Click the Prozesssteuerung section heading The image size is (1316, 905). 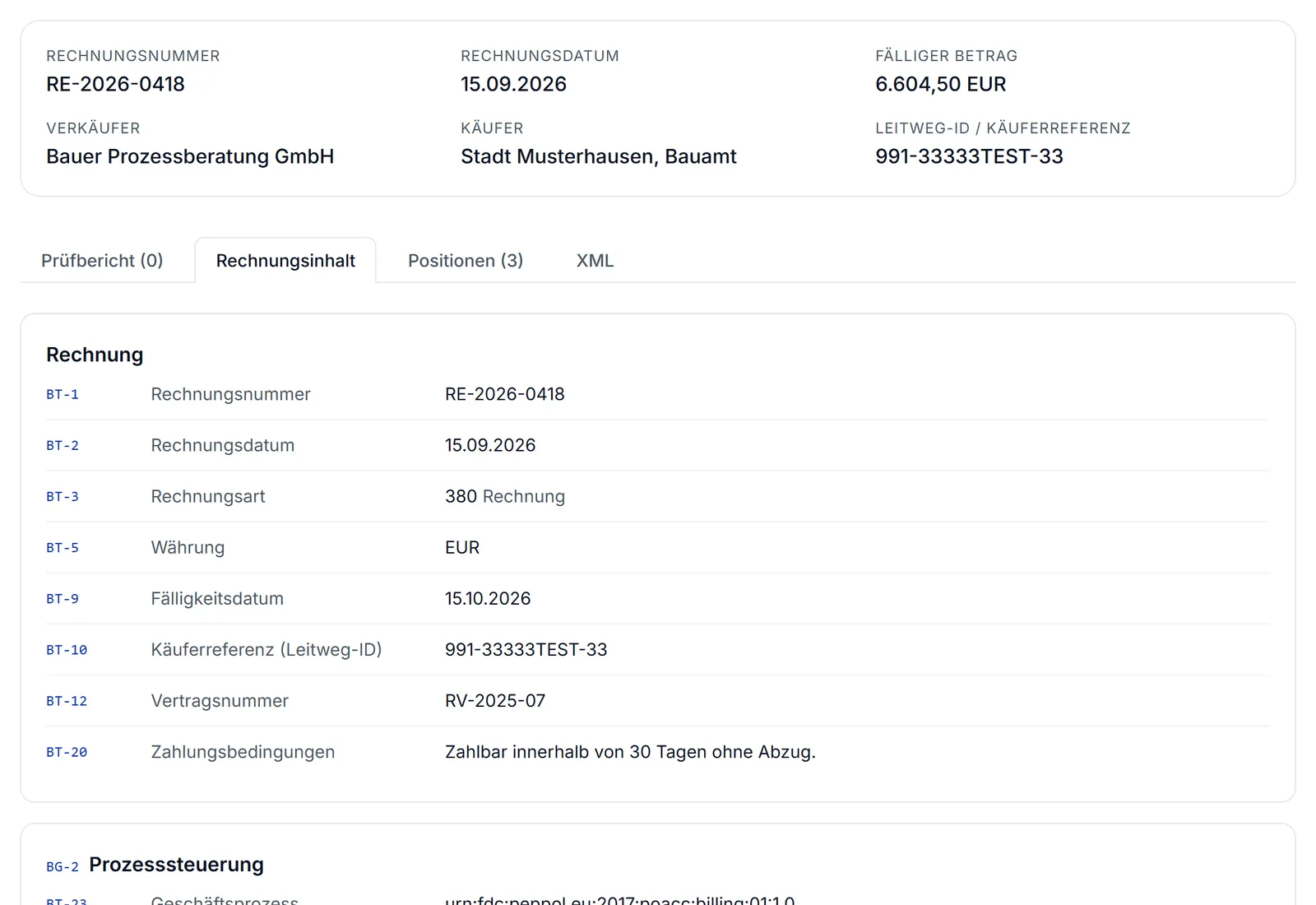point(176,865)
